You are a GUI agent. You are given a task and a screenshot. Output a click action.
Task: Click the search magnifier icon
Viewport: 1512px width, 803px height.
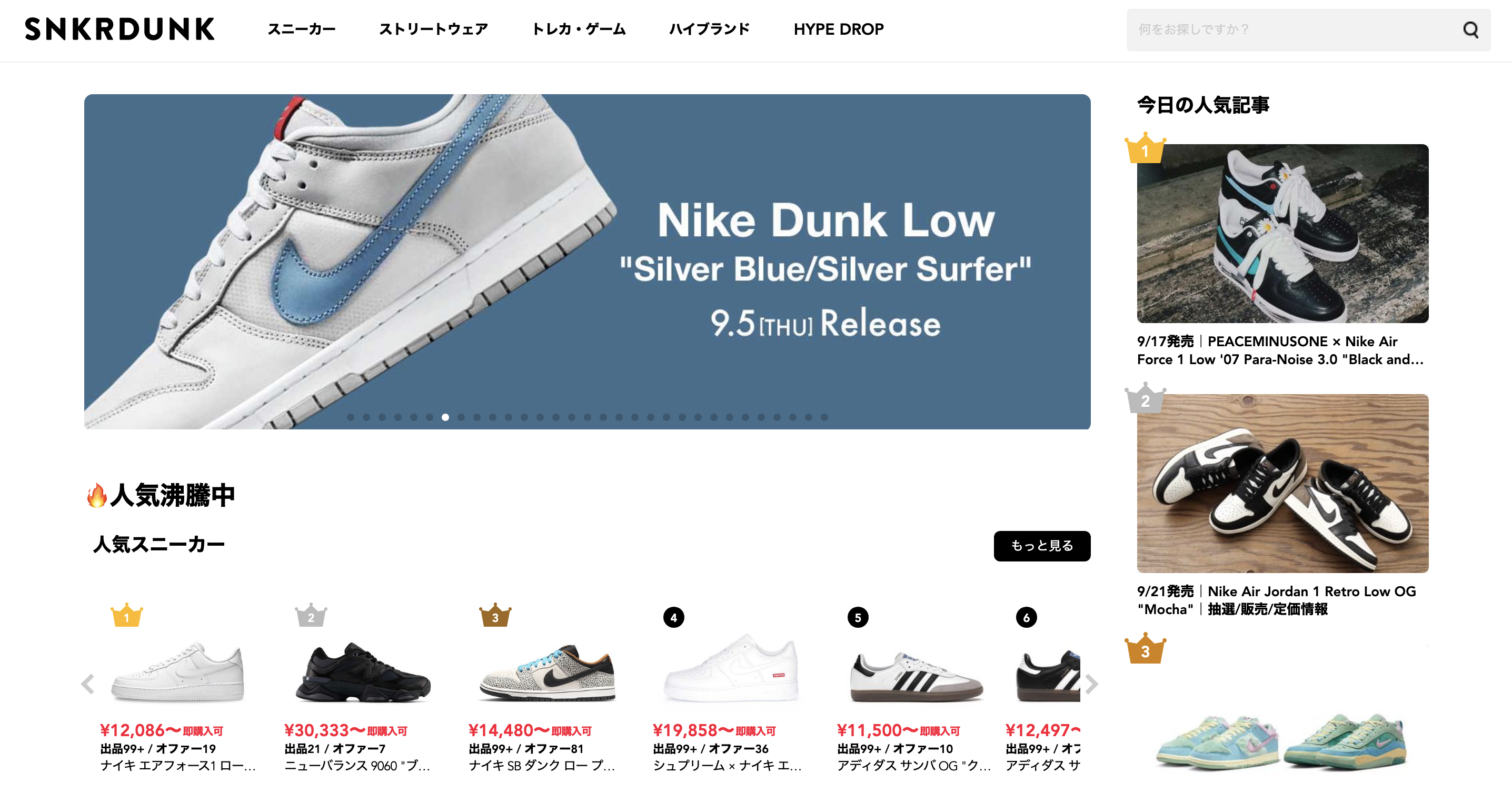coord(1470,29)
